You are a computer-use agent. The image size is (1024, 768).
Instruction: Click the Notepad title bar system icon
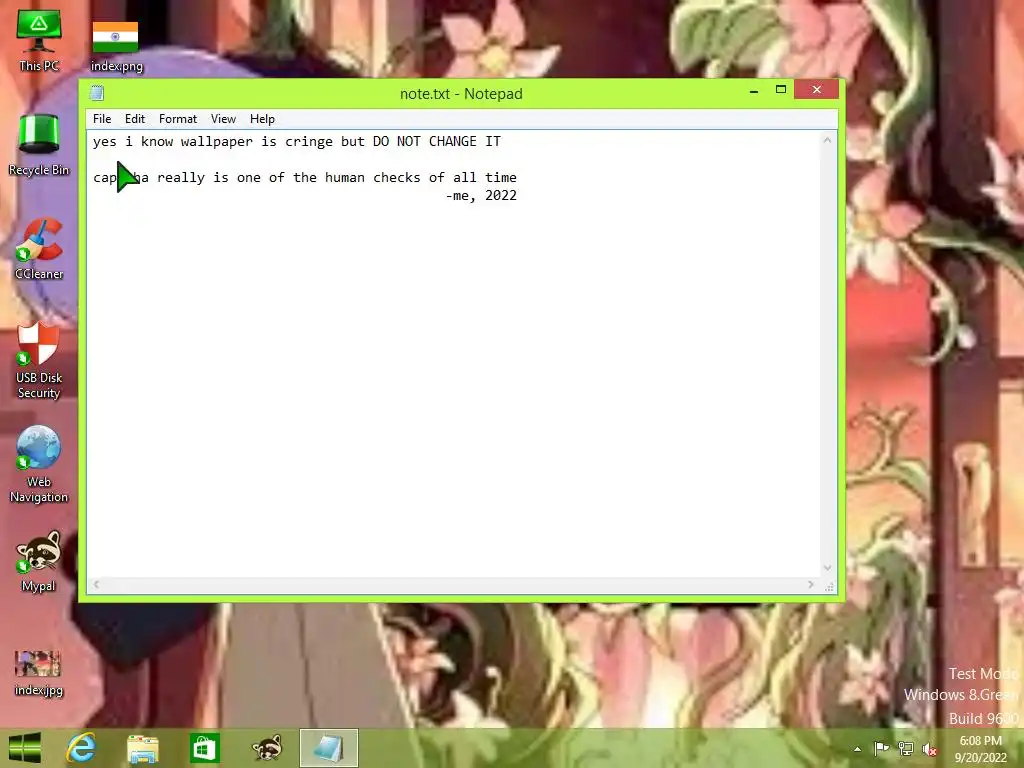tap(97, 93)
